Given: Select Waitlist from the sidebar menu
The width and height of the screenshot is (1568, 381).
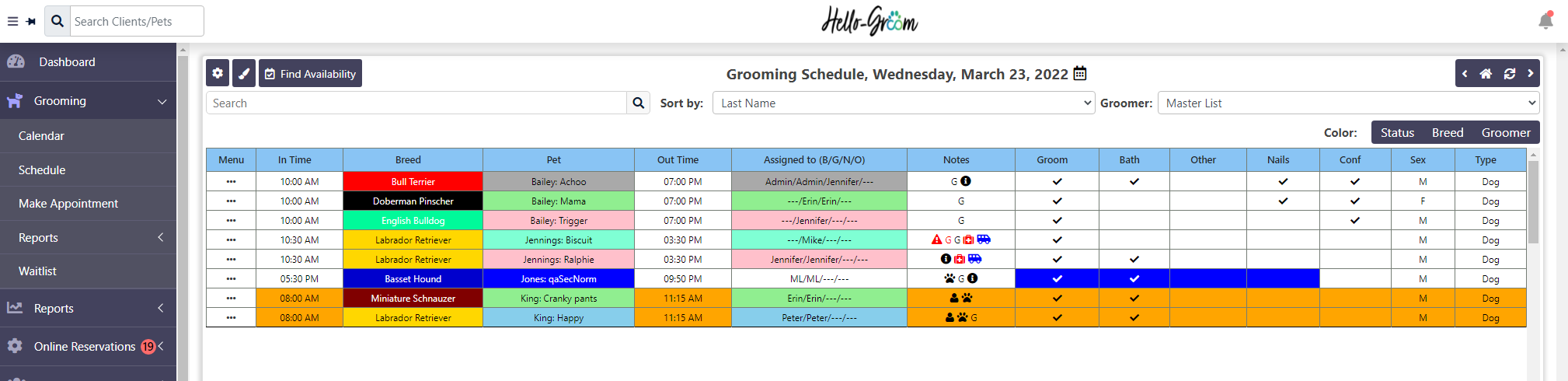Looking at the screenshot, I should [x=37, y=271].
